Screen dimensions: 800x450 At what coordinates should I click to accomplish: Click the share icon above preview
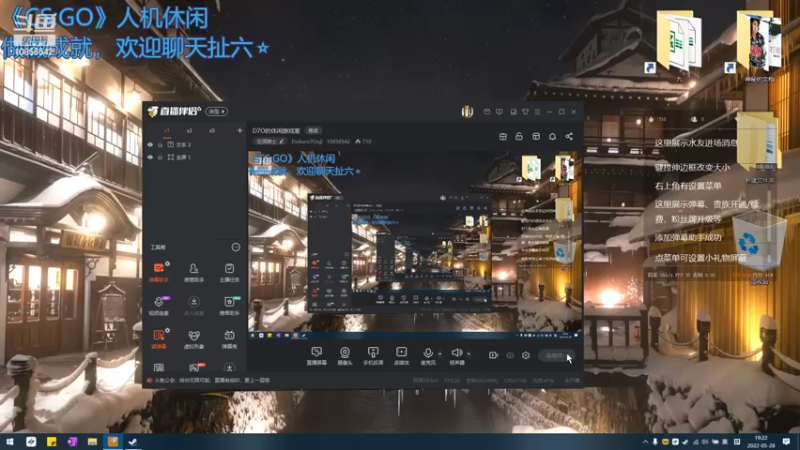point(569,136)
